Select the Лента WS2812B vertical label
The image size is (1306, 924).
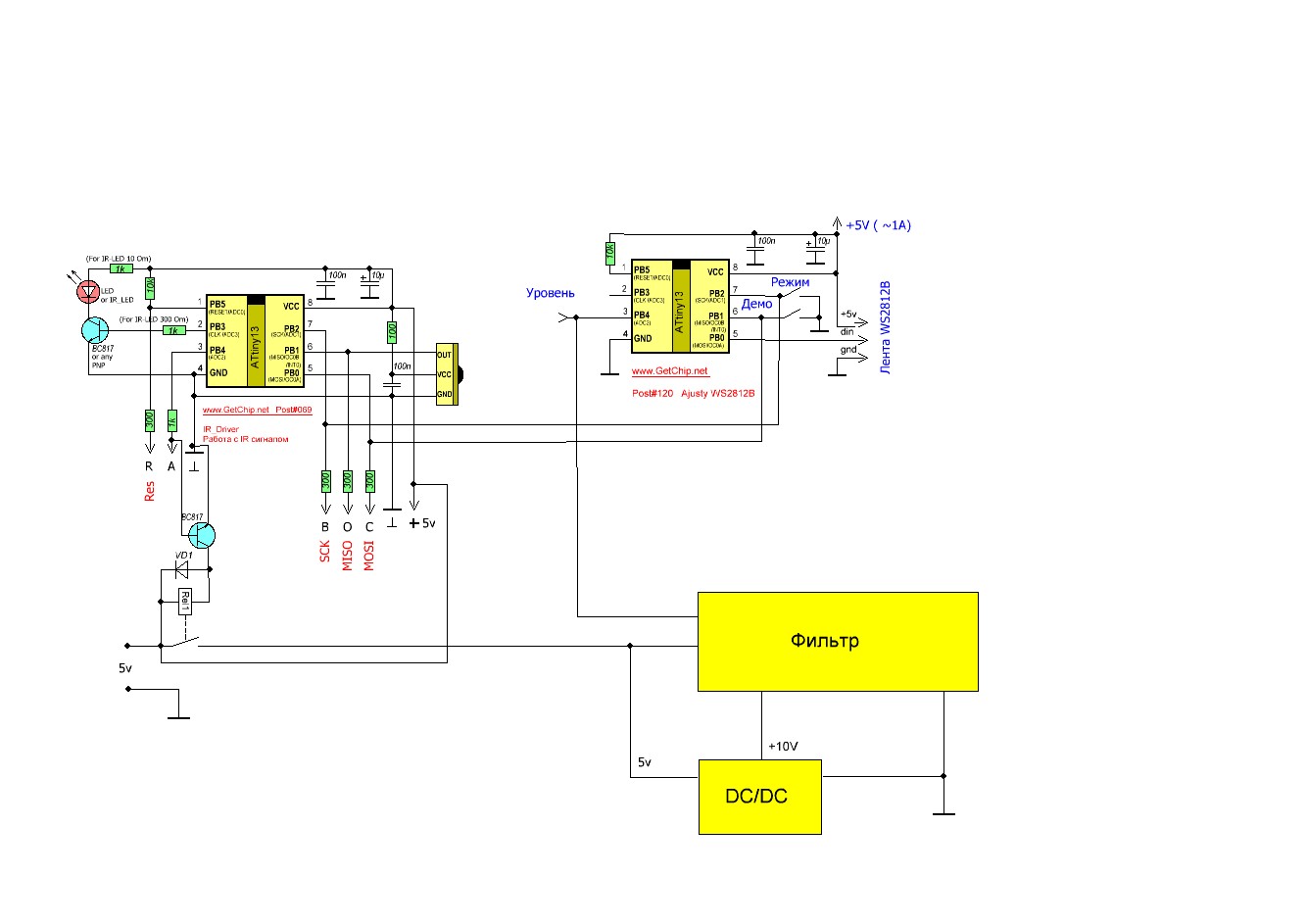tap(886, 328)
